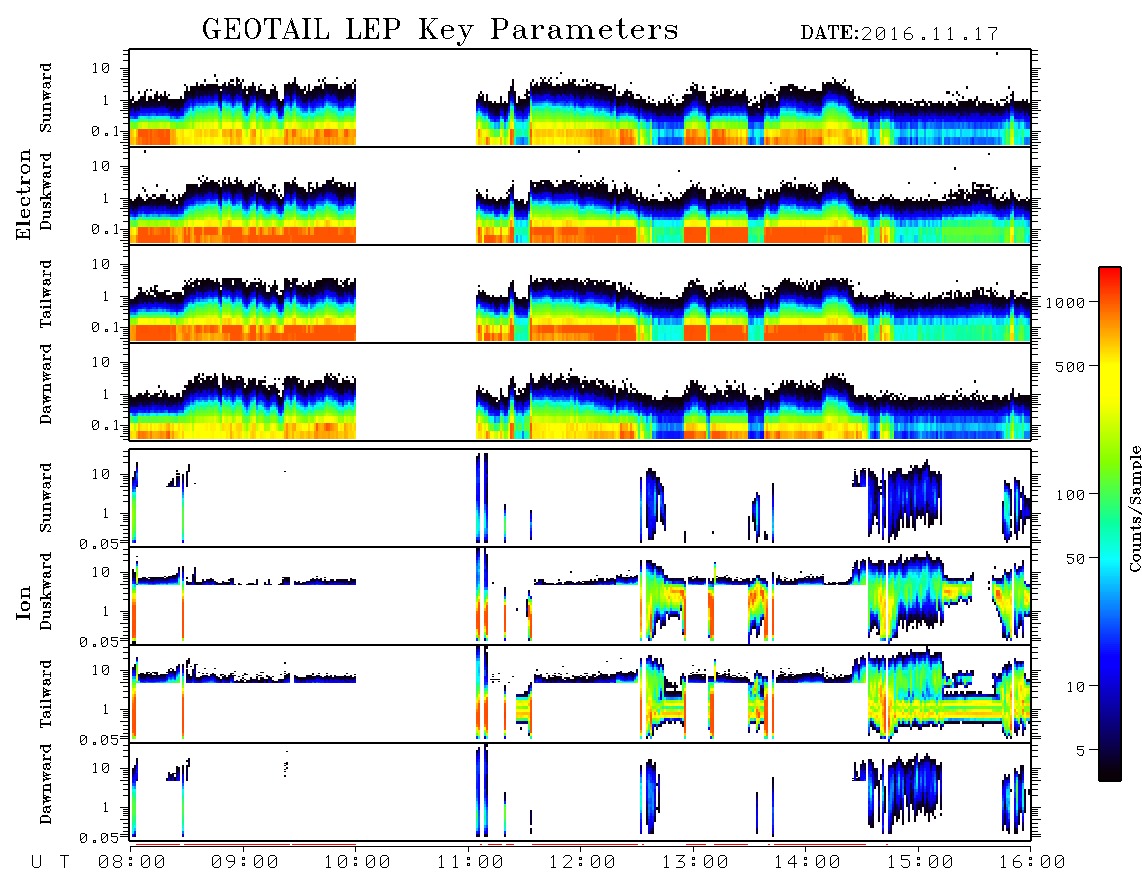The image size is (1142, 880).
Task: Click the '50' color scale value
Action: click(1075, 559)
